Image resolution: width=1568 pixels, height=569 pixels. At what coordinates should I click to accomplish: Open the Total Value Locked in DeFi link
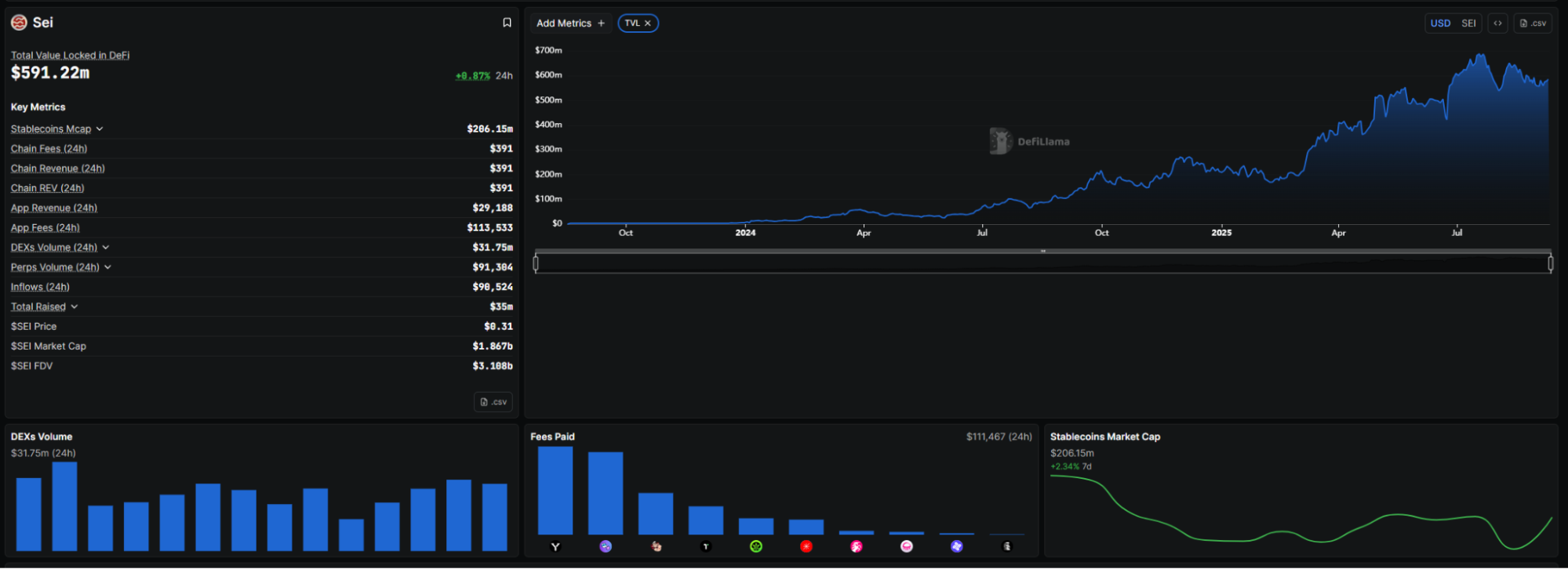tap(70, 56)
